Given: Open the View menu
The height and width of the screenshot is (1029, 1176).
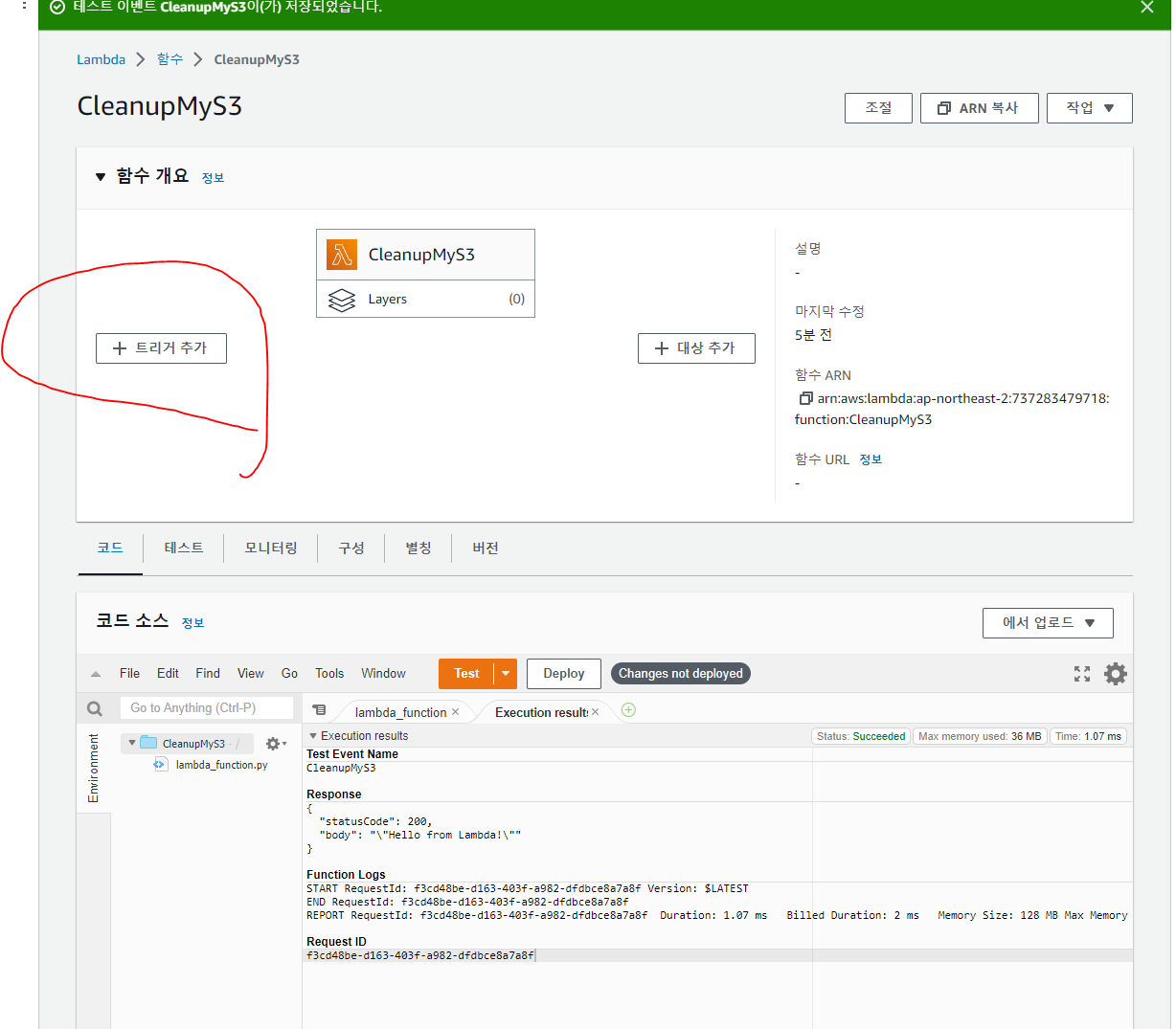Looking at the screenshot, I should [251, 674].
